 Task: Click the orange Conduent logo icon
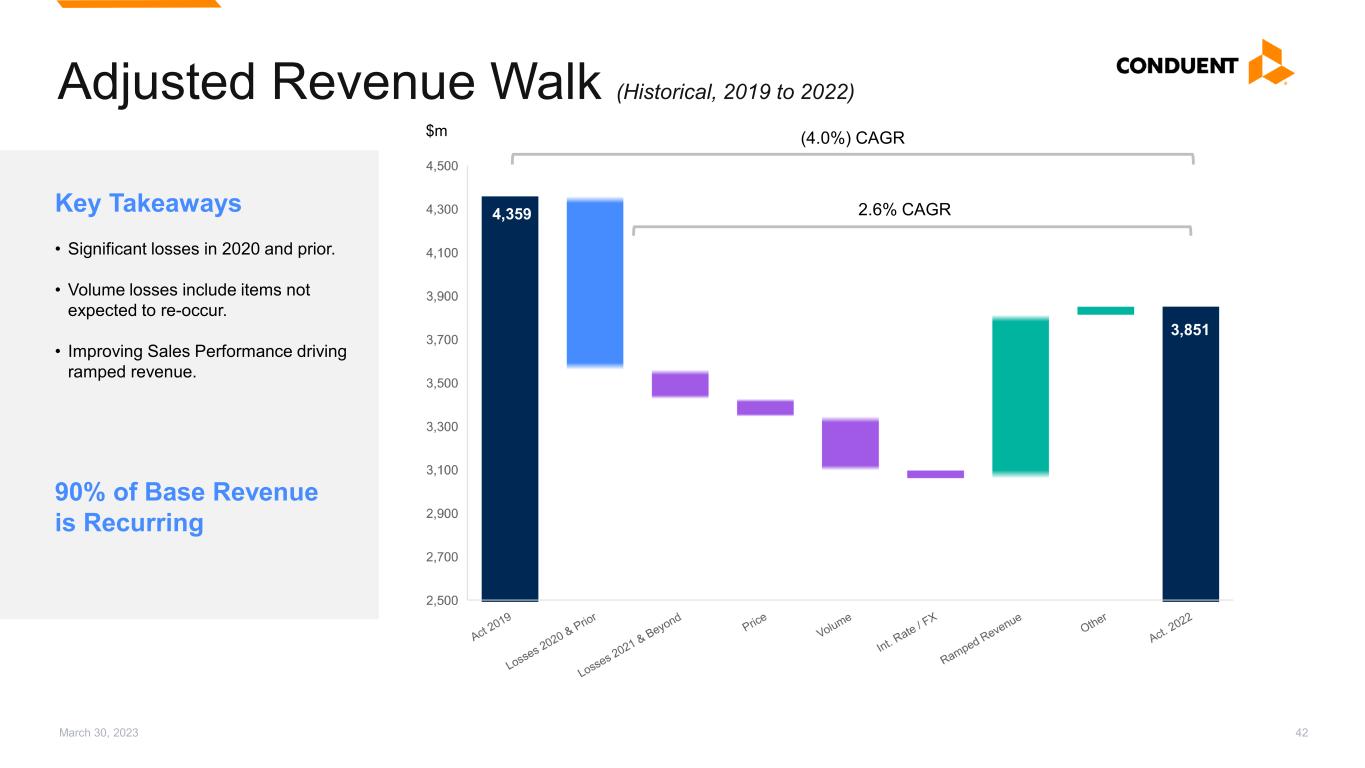click(x=1271, y=62)
